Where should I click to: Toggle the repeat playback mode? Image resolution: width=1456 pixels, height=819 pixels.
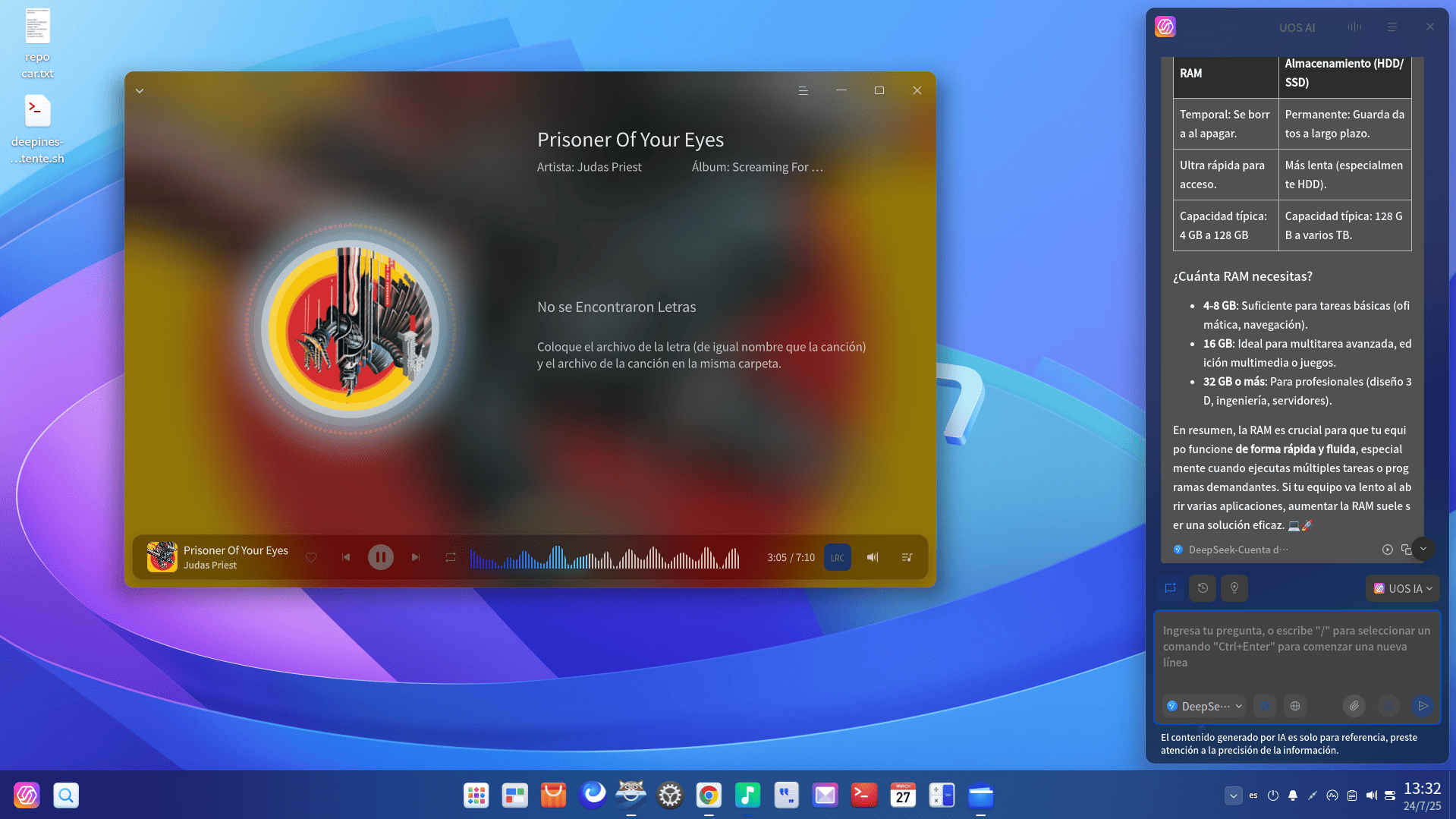click(x=451, y=557)
